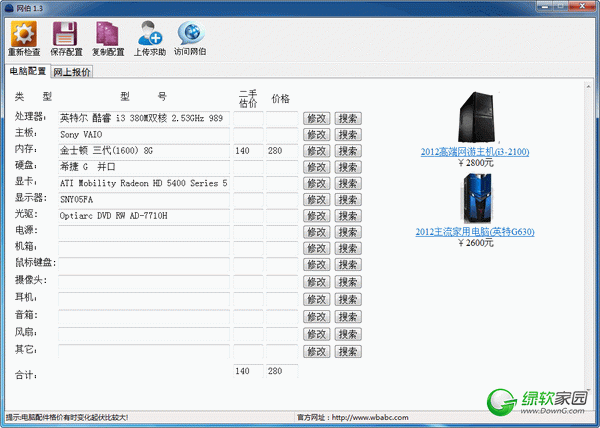Click 修改 button in the 显示器 row
The image size is (600, 428).
coord(316,200)
